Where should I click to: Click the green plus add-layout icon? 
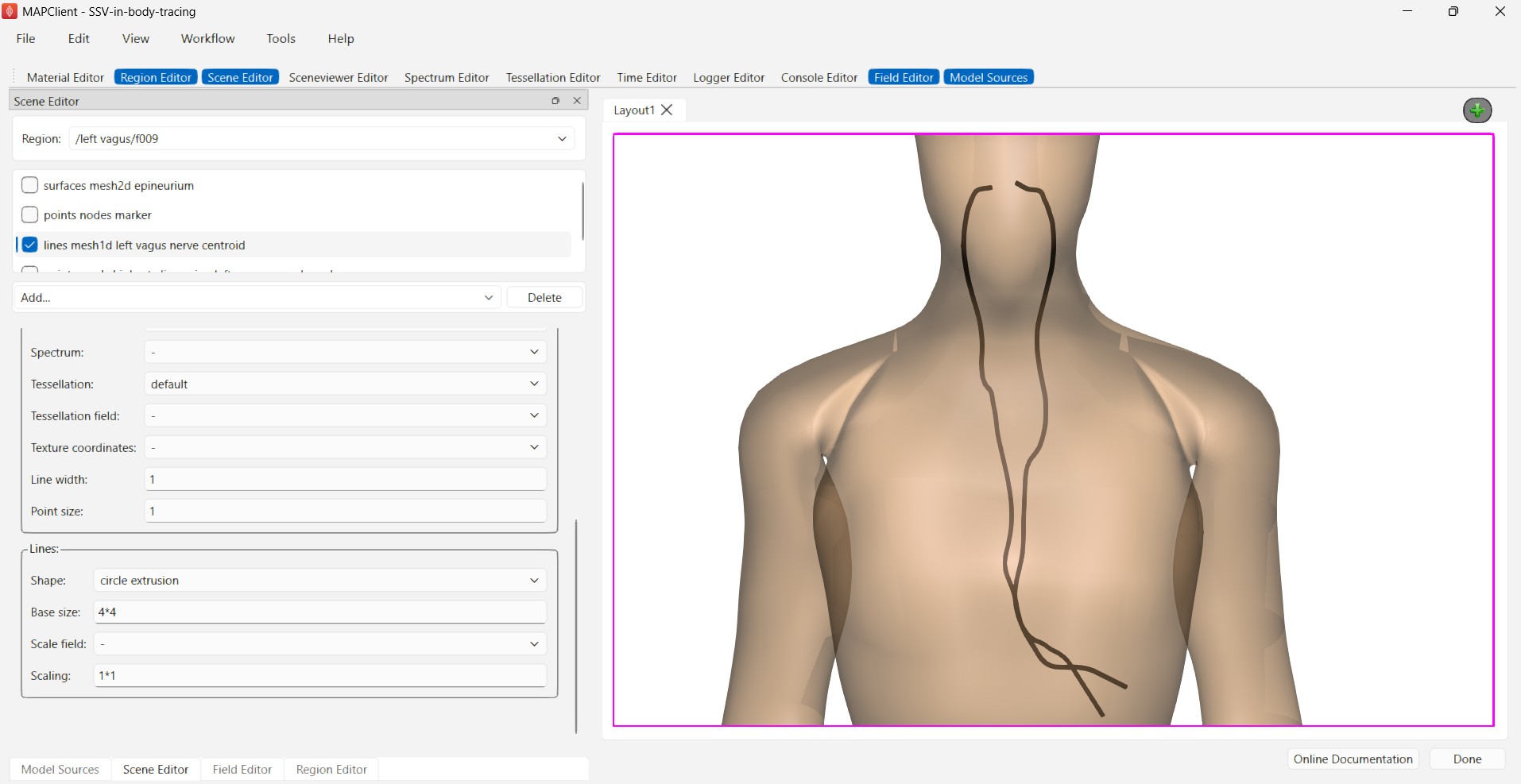[1477, 110]
